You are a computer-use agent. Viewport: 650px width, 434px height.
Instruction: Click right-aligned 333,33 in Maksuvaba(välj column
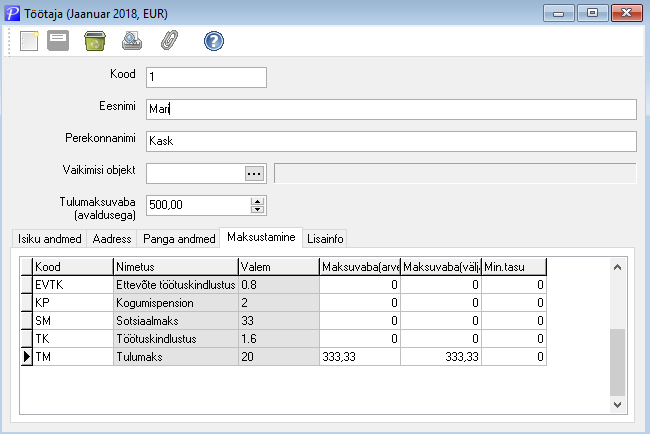(441, 356)
